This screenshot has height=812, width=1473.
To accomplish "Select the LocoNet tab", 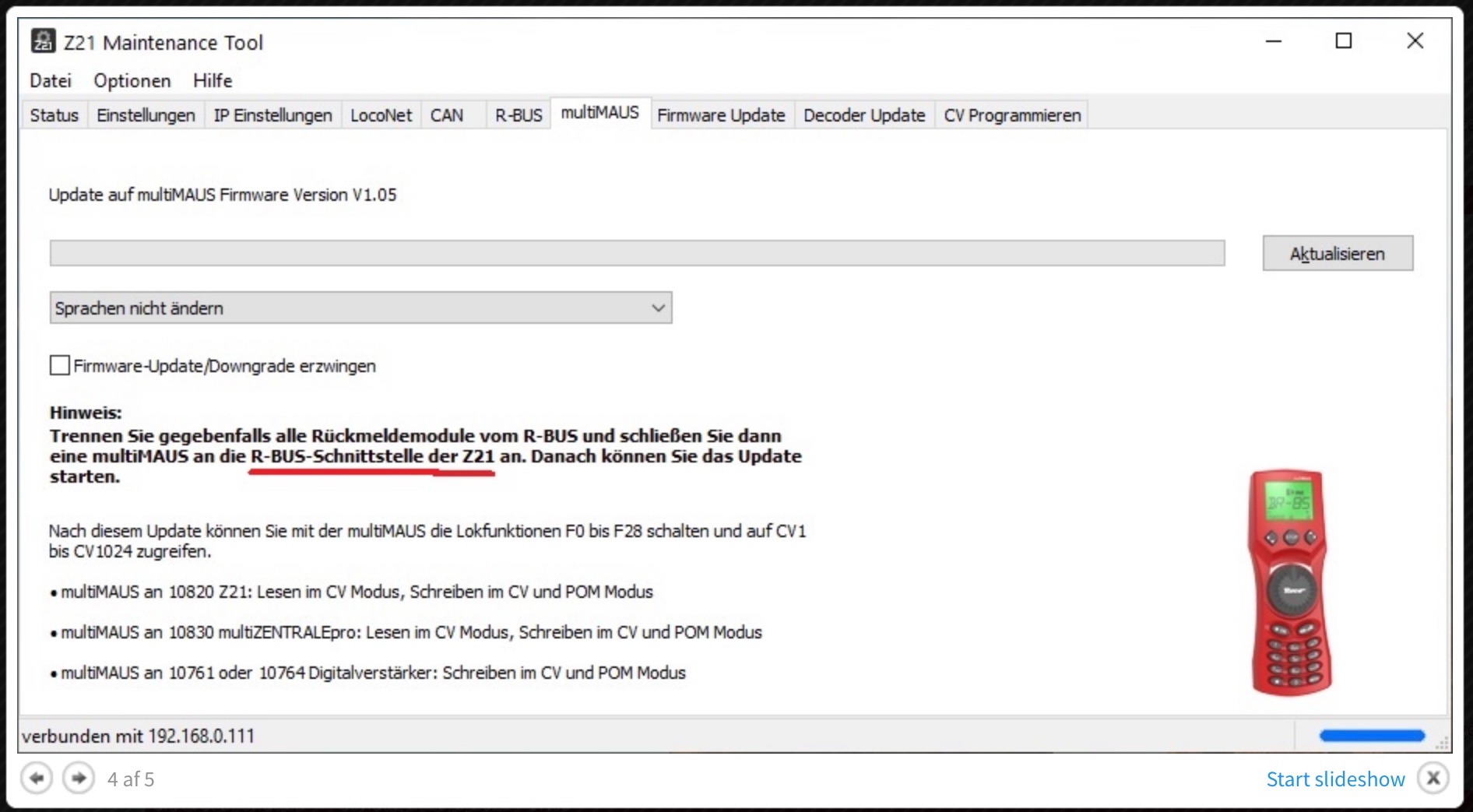I will (381, 115).
